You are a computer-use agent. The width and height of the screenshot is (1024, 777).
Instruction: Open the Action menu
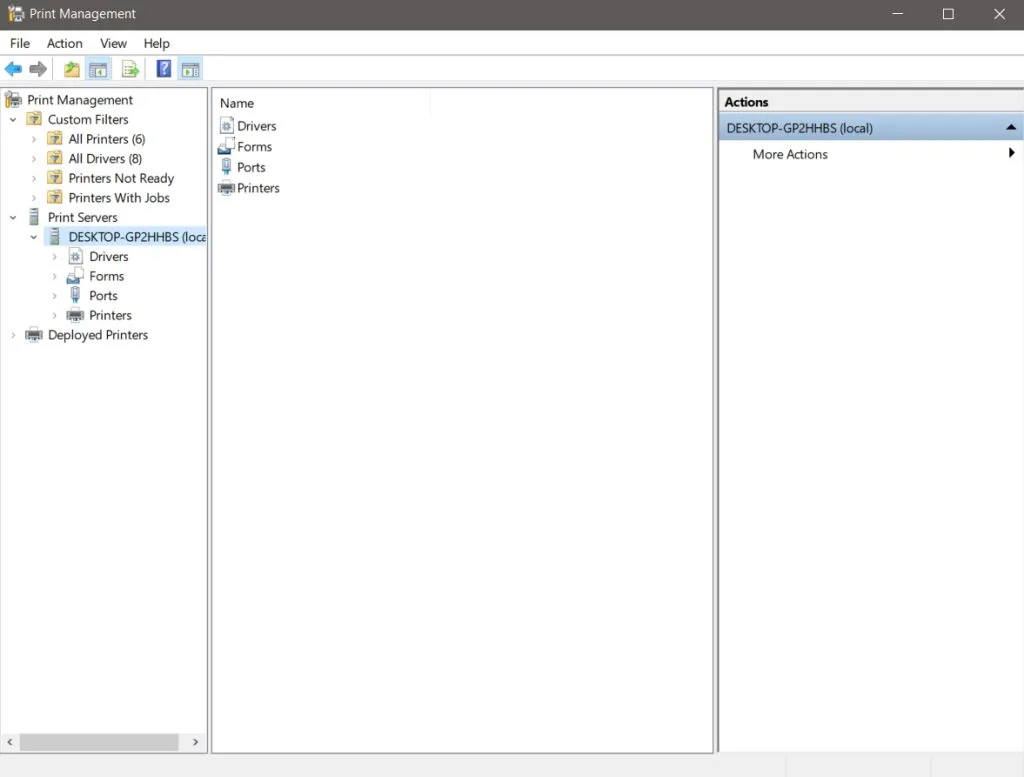65,43
